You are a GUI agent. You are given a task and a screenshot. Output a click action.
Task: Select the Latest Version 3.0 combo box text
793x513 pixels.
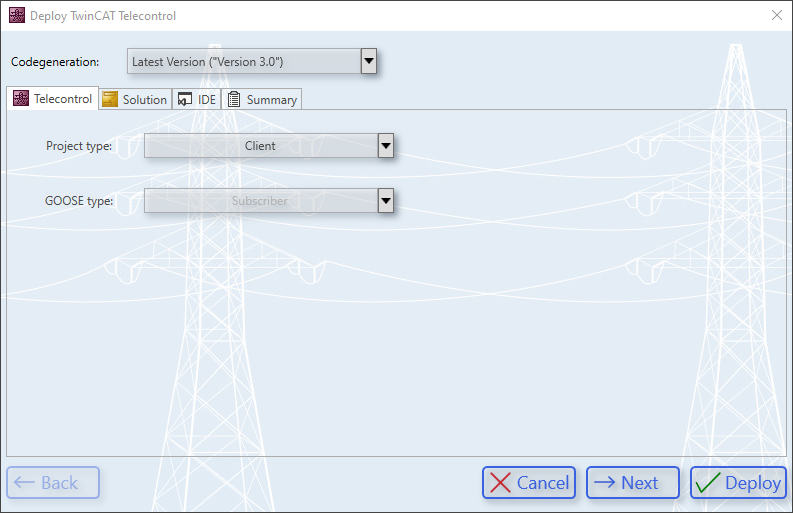pos(207,62)
